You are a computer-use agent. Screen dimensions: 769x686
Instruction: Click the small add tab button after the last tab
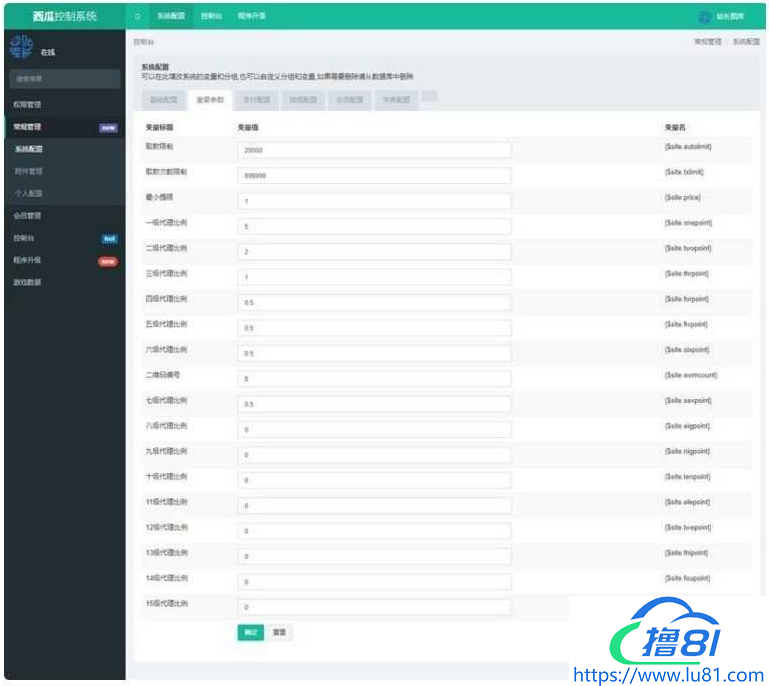[x=430, y=97]
